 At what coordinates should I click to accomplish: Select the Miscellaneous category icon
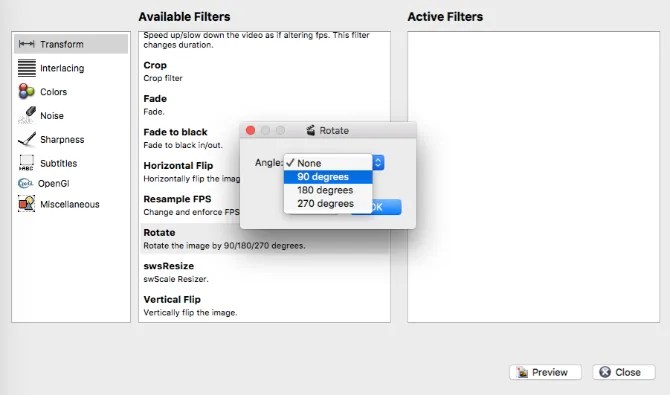point(26,204)
